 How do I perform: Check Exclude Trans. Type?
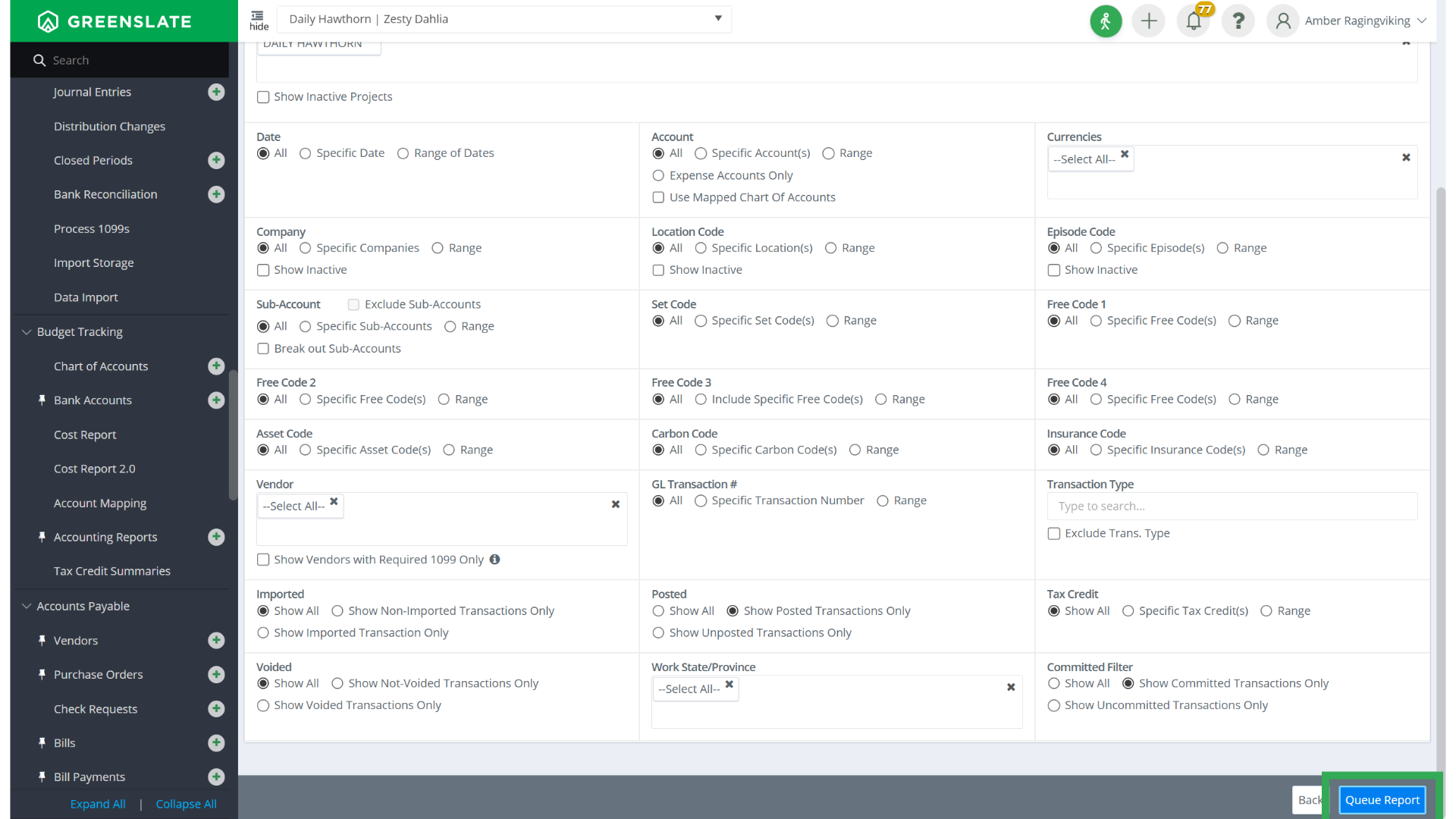coord(1054,534)
